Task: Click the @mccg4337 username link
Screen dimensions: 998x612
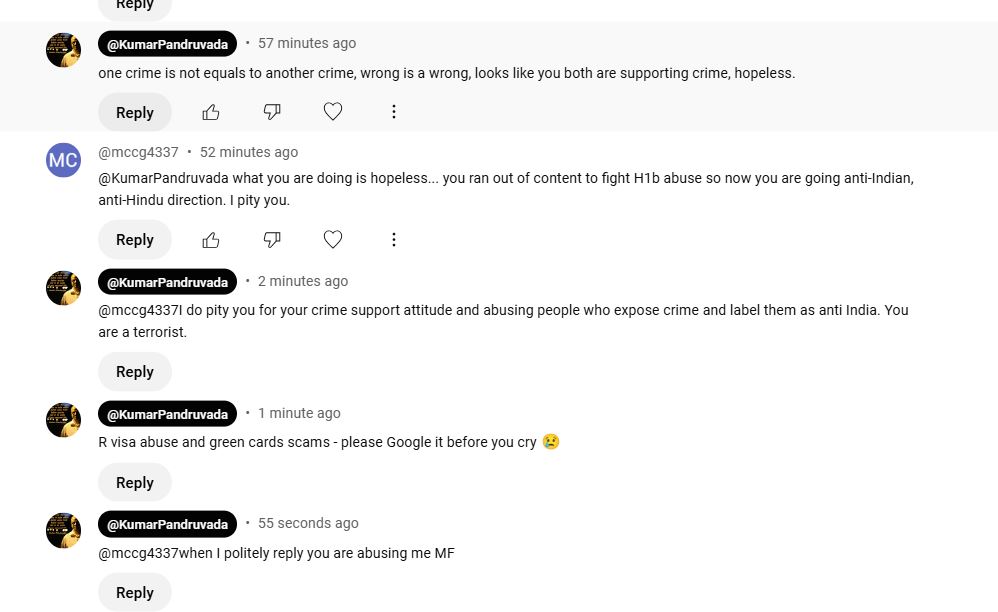Action: tap(138, 152)
